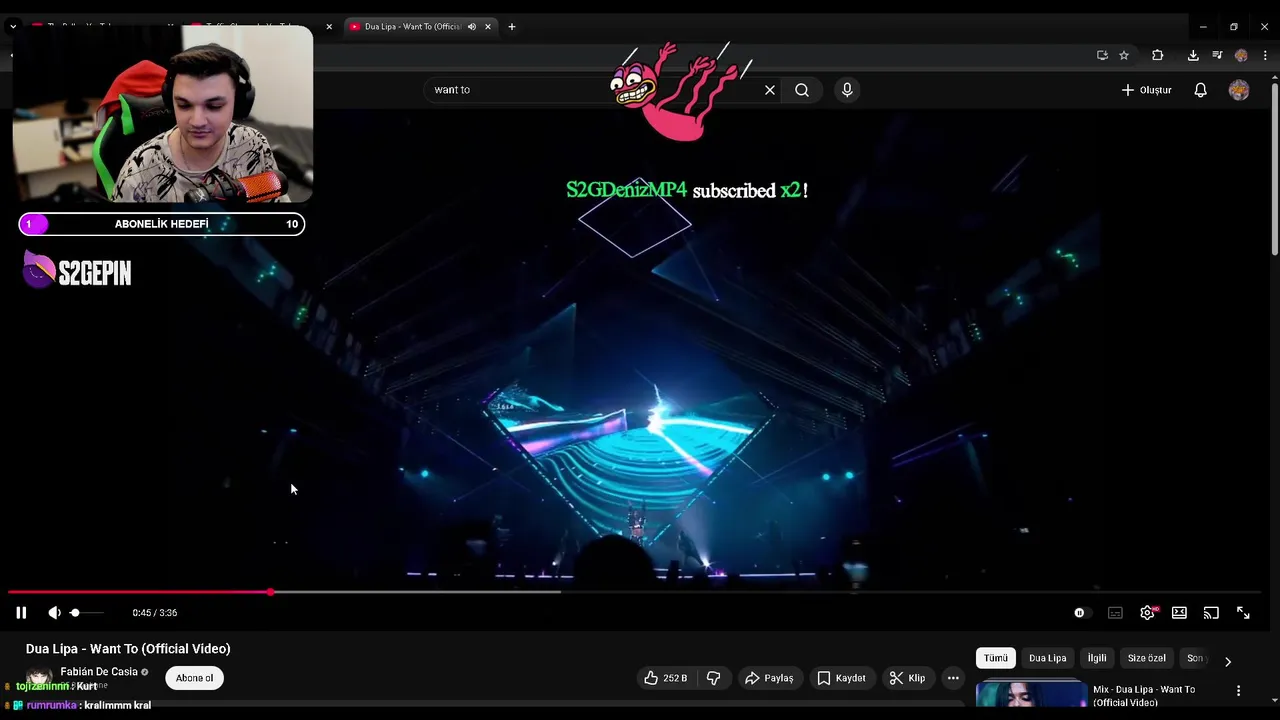Mute the tab via its audio icon

[472, 27]
